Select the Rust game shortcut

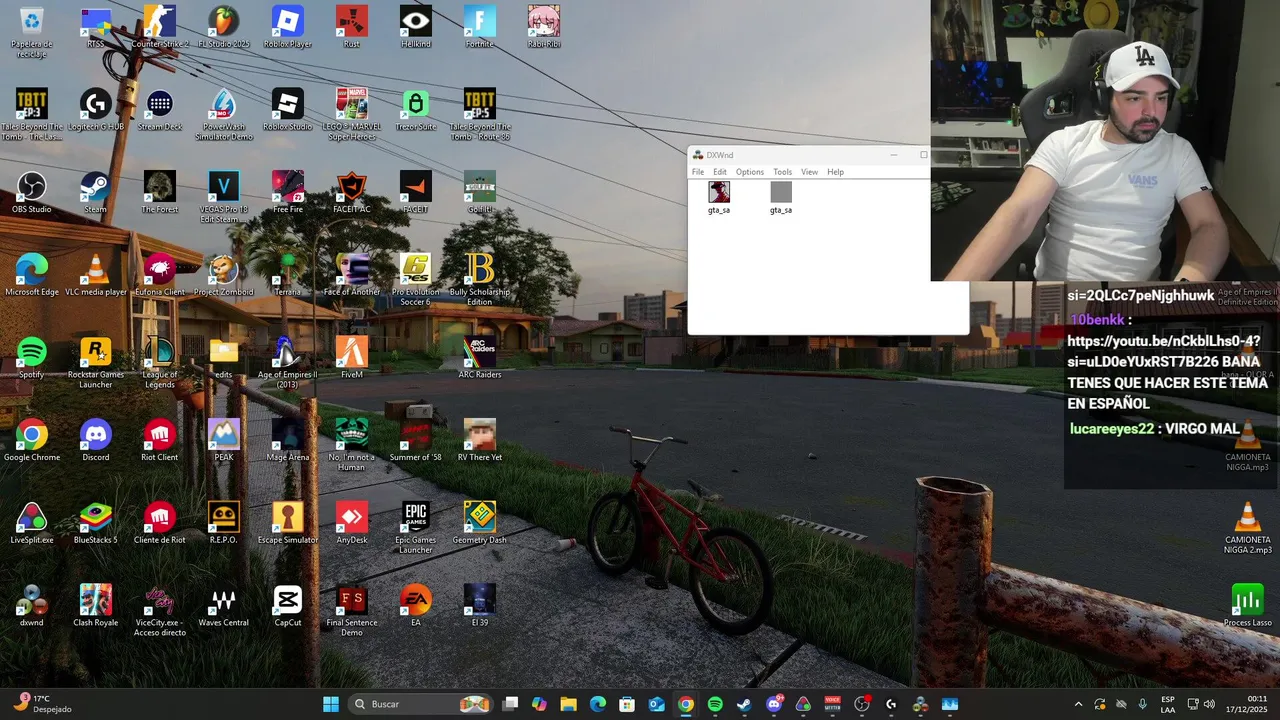[351, 27]
